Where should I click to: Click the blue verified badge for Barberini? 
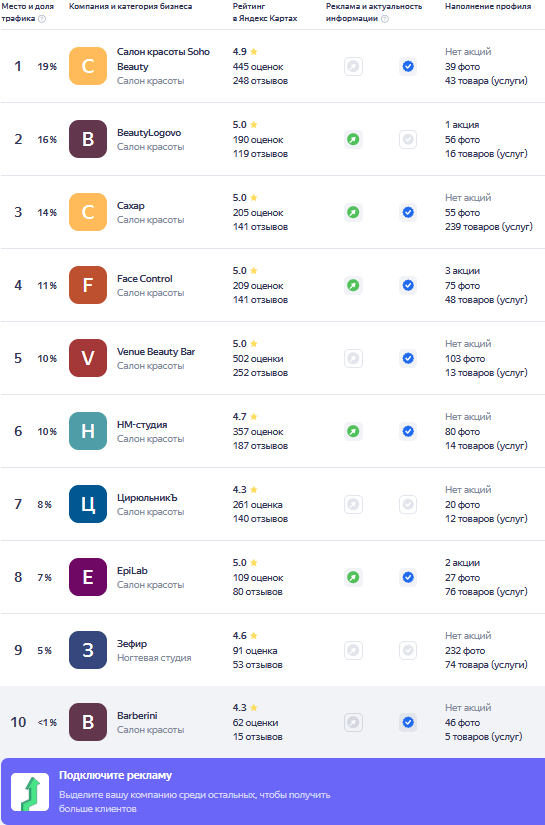click(x=408, y=722)
